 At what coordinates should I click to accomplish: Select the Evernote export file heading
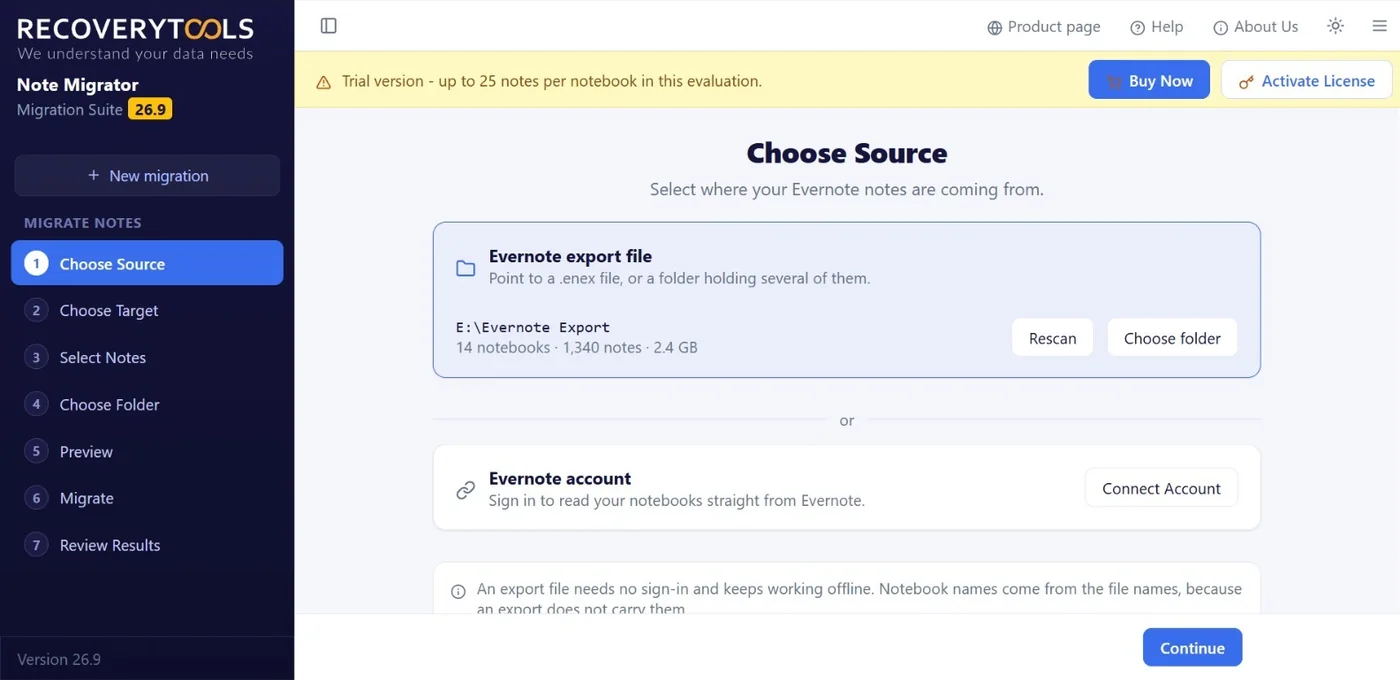point(570,256)
